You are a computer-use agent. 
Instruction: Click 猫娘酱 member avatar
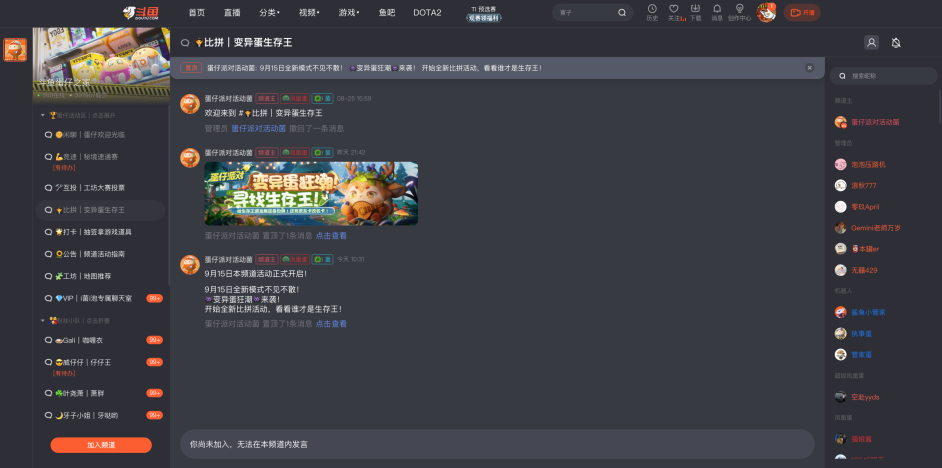click(840, 439)
